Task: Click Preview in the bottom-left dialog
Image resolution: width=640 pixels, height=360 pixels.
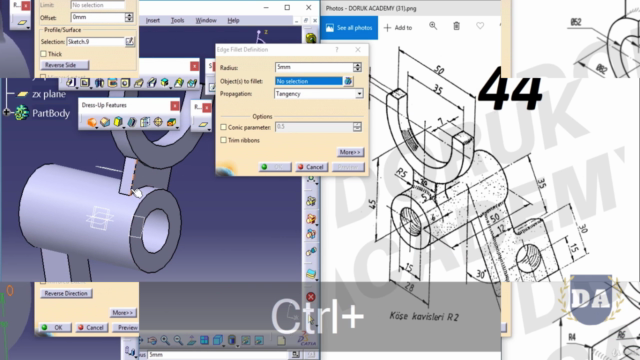Action: (x=127, y=327)
